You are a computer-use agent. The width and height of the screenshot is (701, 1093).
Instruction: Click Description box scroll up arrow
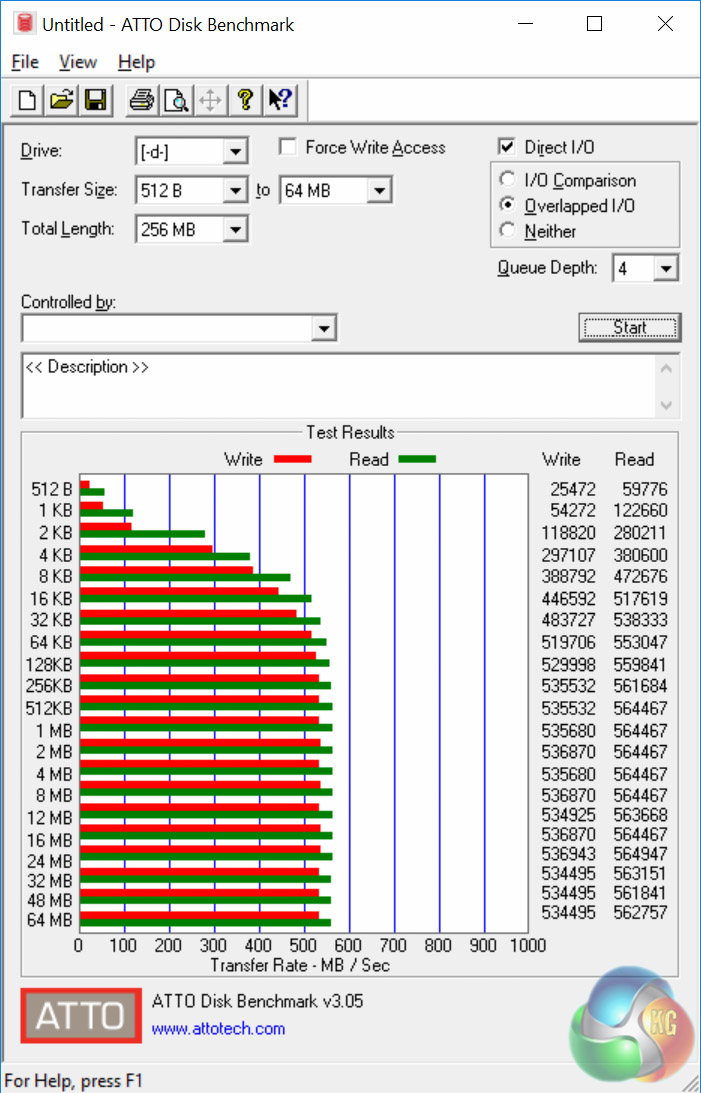(666, 369)
